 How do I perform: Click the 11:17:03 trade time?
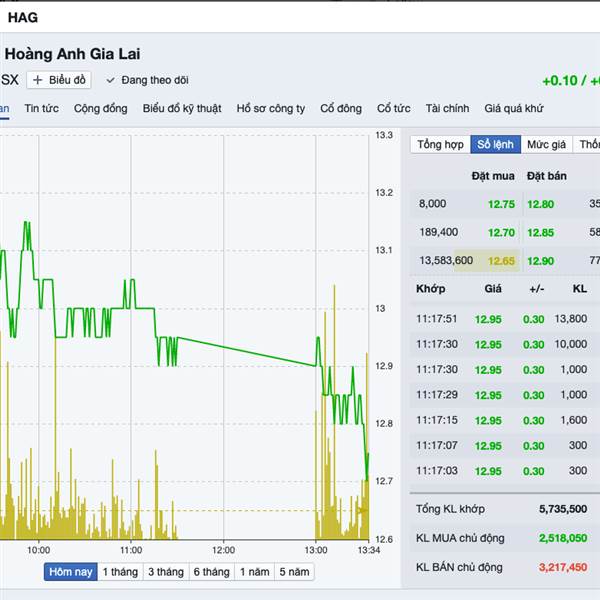pos(437,470)
